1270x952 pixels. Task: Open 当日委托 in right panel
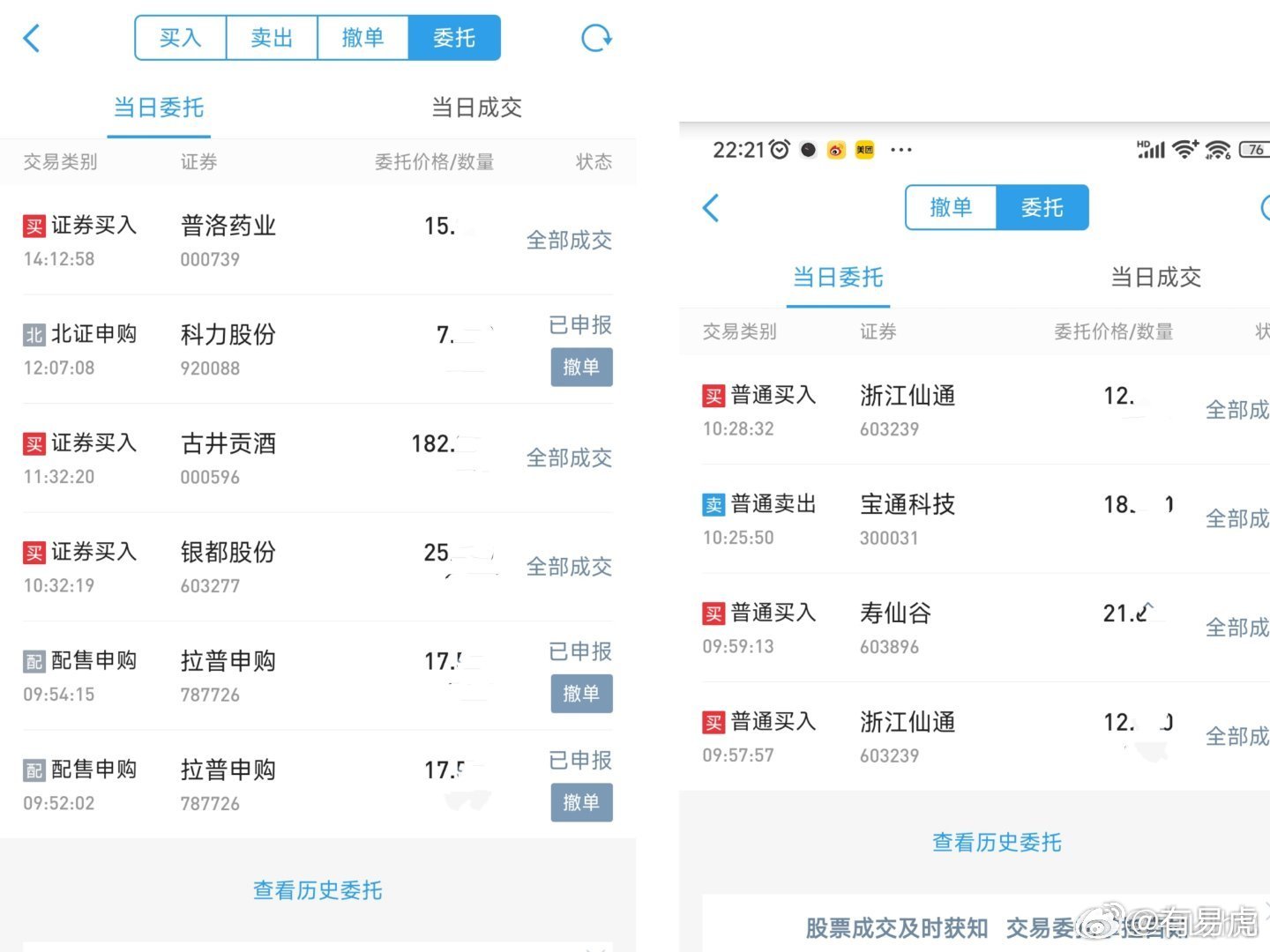pos(838,278)
